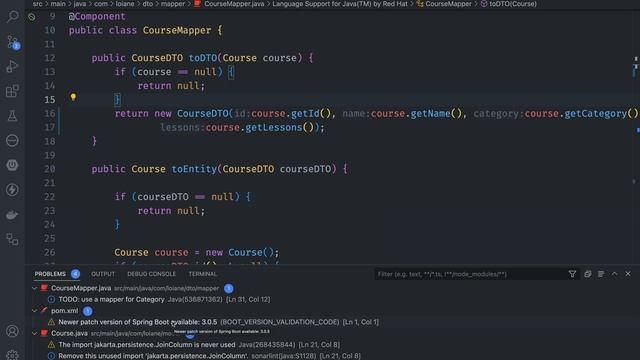The height and width of the screenshot is (360, 640).
Task: Click the 'loiane' breadcrumb segment
Action: point(125,4)
